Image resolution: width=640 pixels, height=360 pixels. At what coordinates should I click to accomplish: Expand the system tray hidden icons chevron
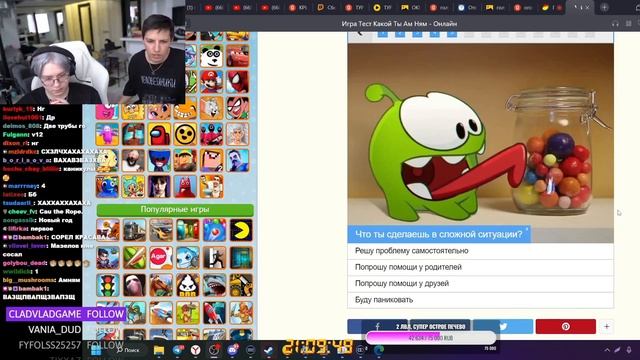[x=607, y=350]
